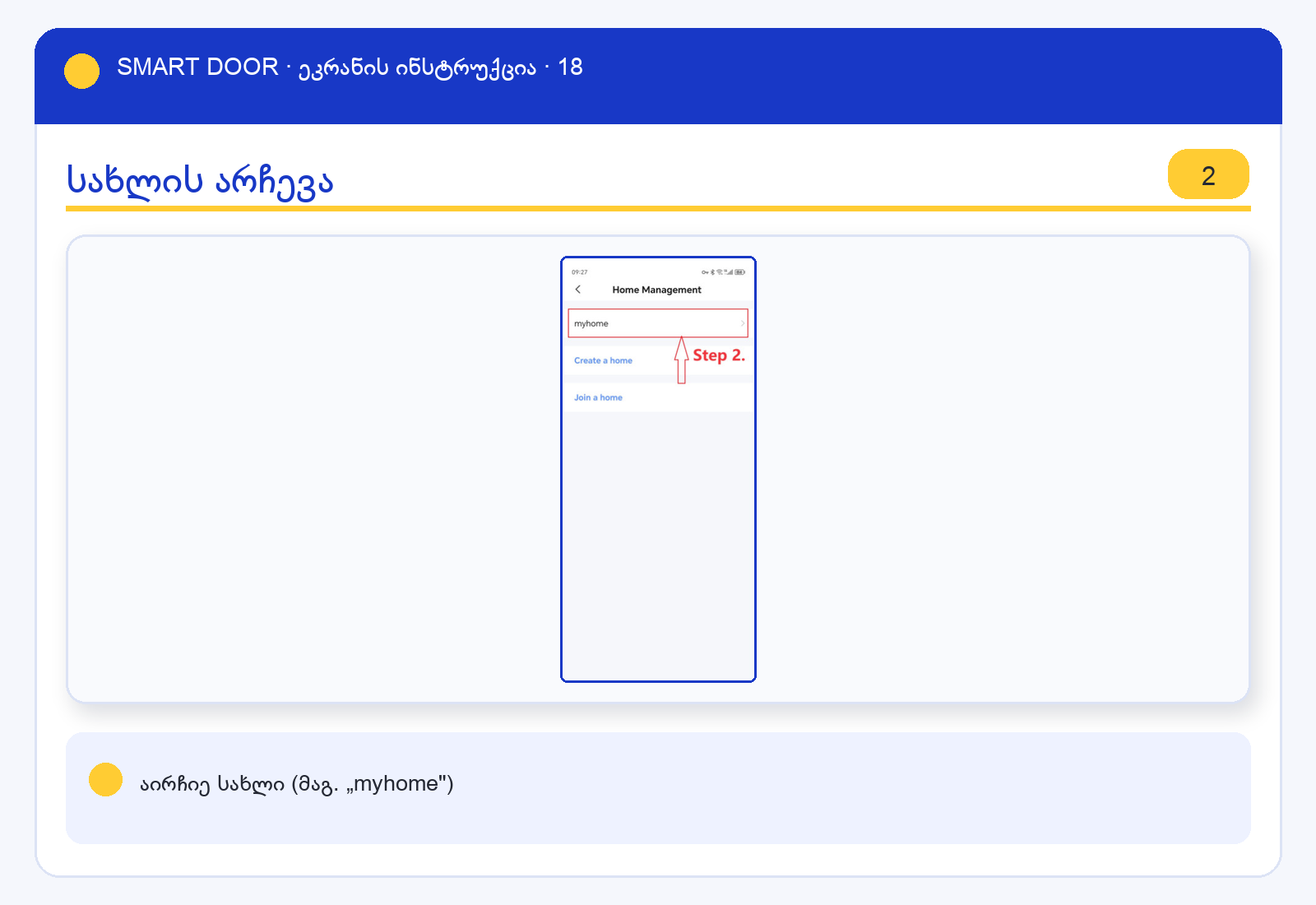Click the step number 2 badge
The height and width of the screenshot is (905, 1316).
[x=1208, y=174]
